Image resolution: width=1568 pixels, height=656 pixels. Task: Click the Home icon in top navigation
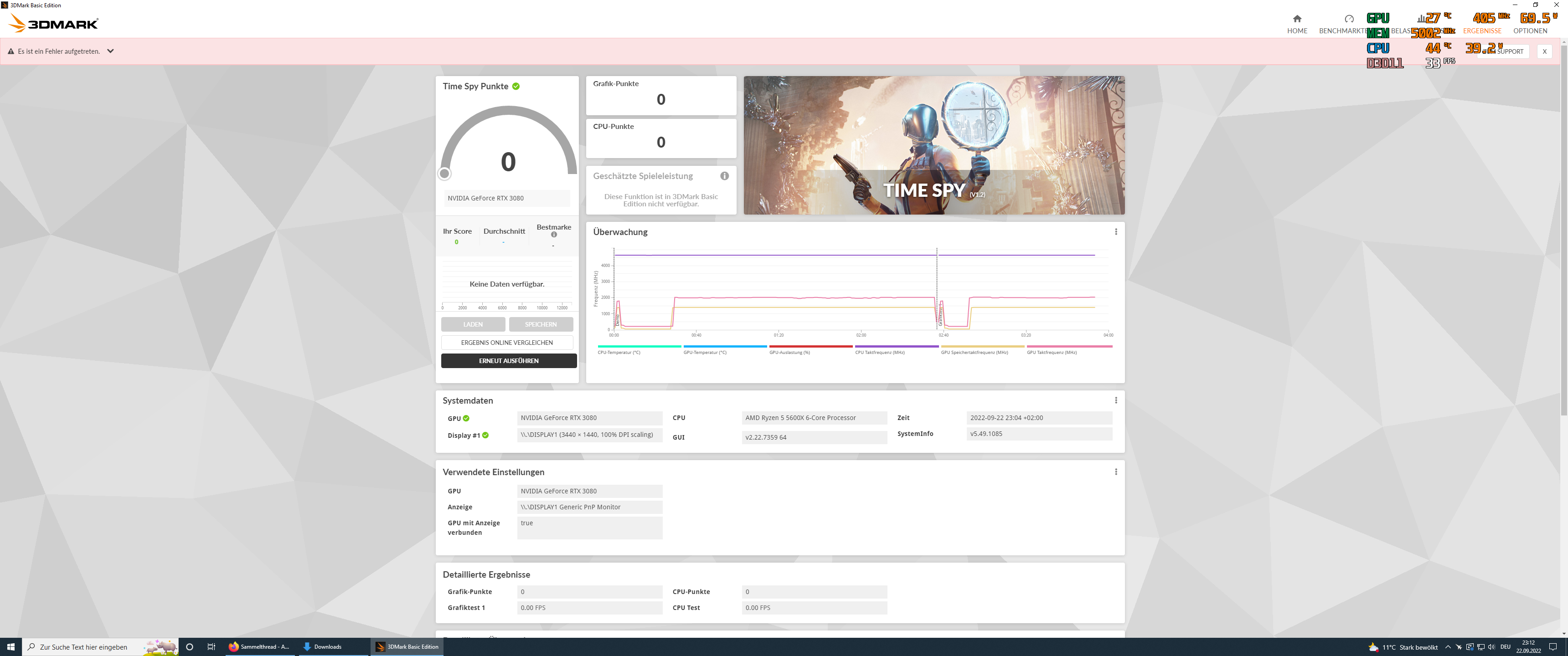click(x=1297, y=19)
